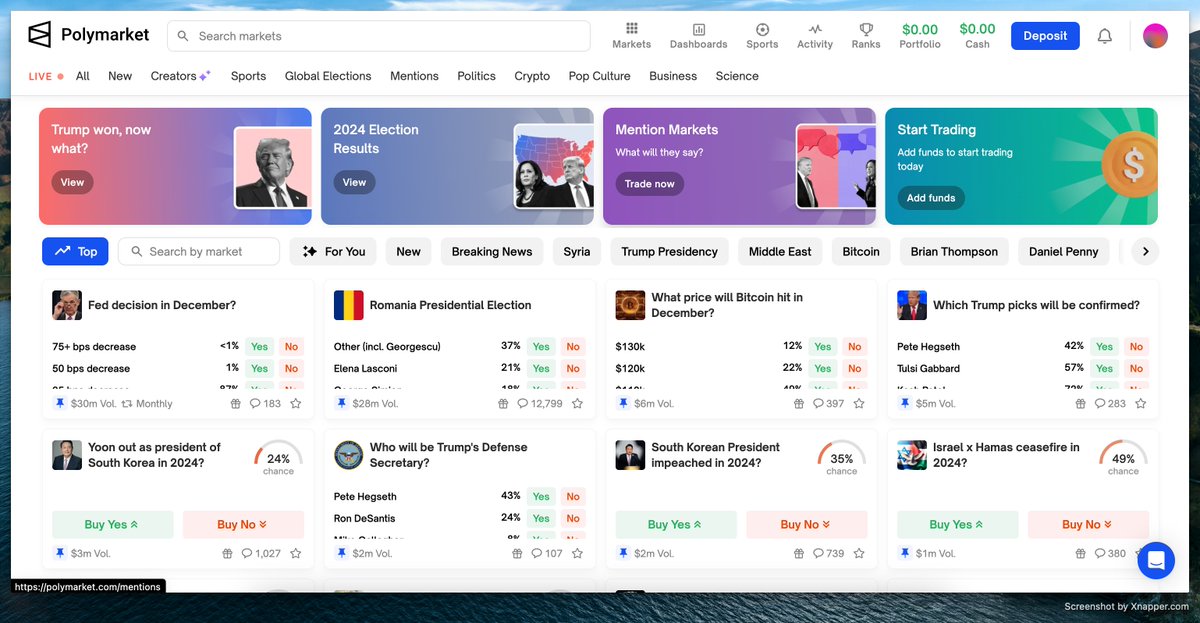The height and width of the screenshot is (623, 1200).
Task: Select No for Other (incl. Georgescu)
Action: 573,347
